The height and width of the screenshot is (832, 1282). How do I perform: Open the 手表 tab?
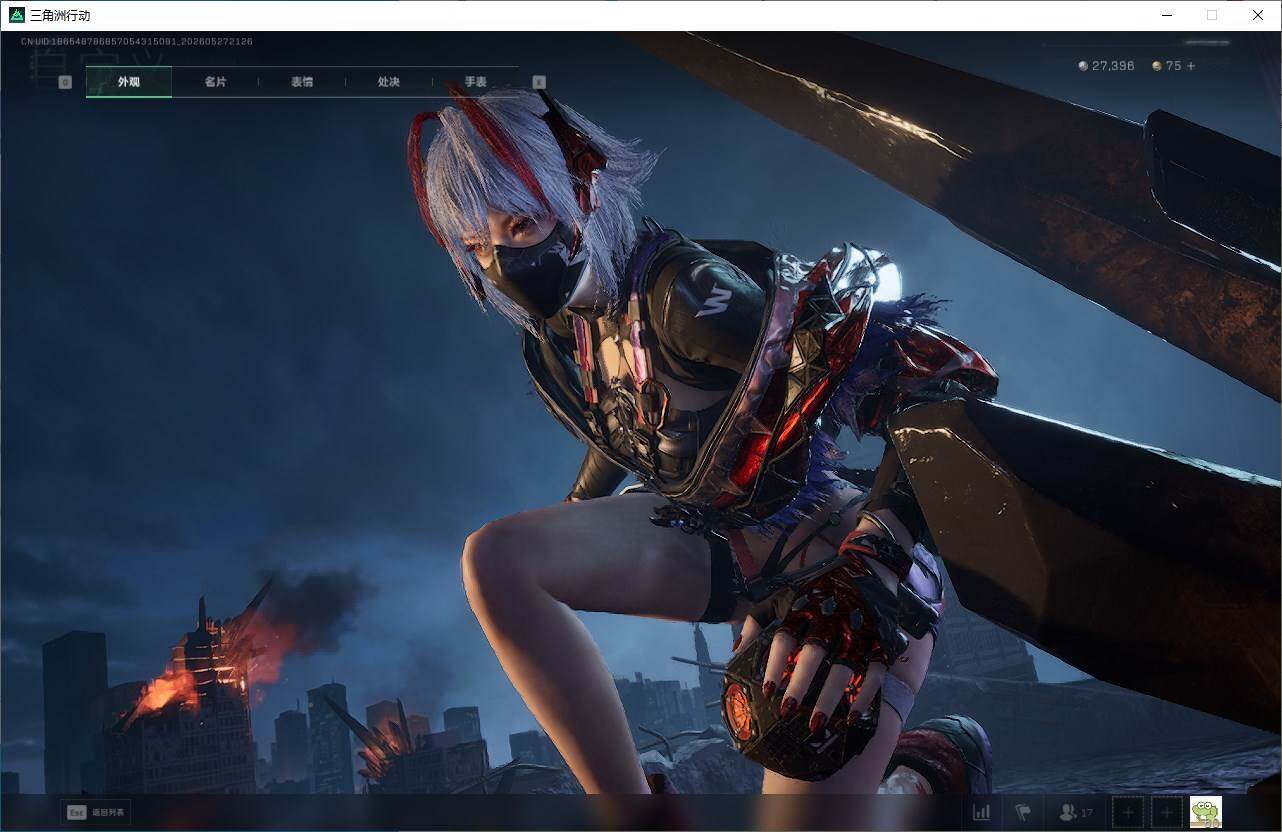(x=476, y=82)
